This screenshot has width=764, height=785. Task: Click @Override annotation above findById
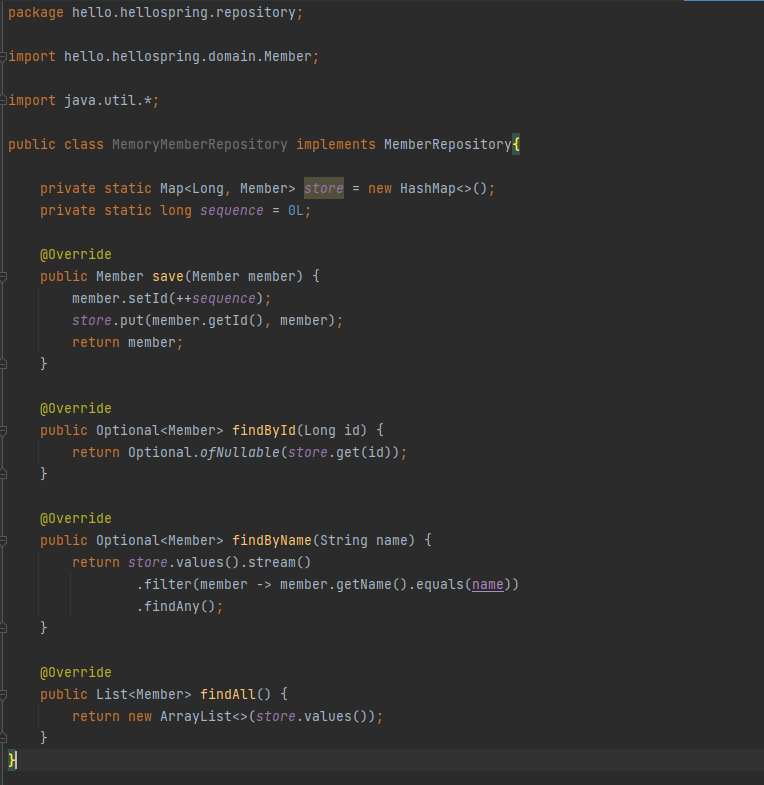(x=76, y=409)
